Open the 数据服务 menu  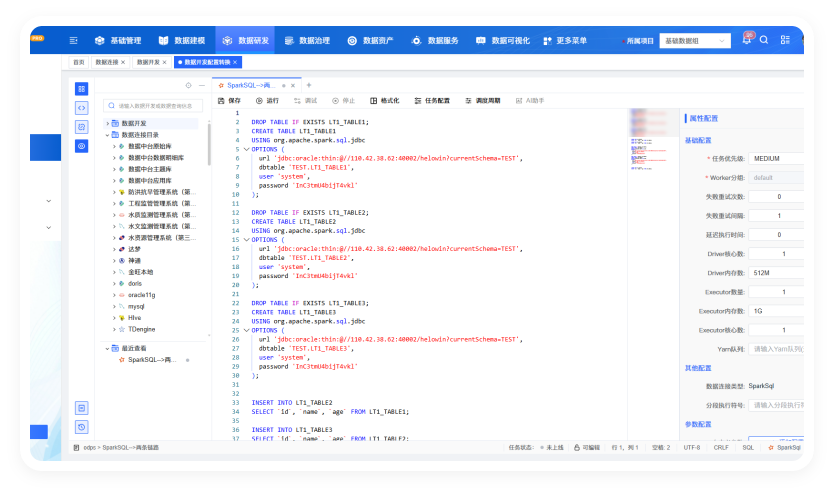435,40
